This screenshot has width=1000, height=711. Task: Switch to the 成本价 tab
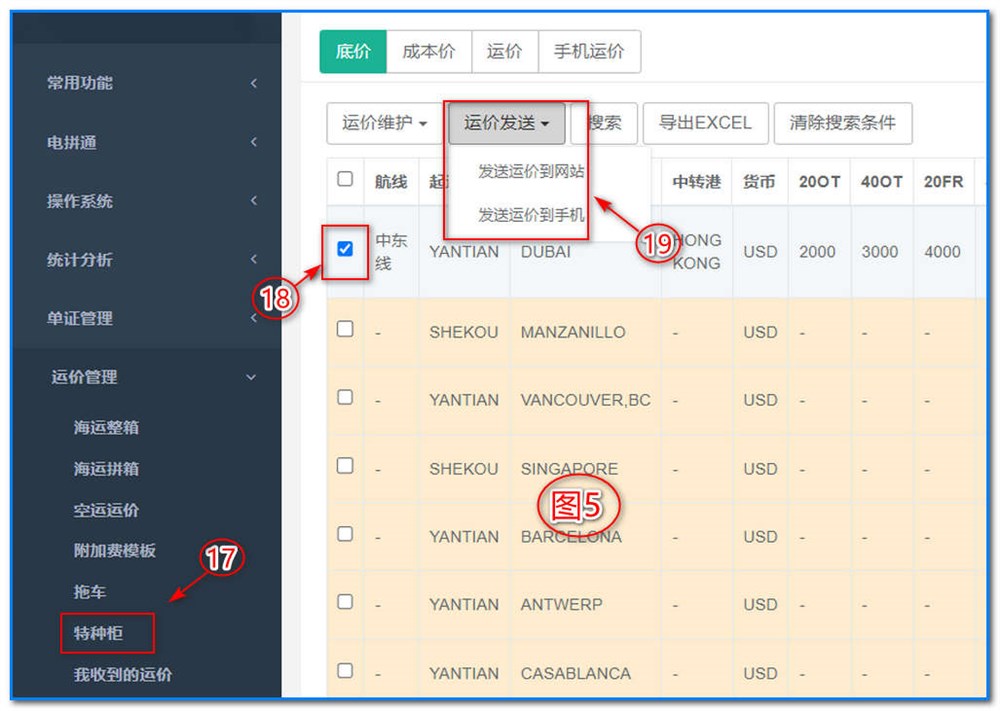[429, 51]
